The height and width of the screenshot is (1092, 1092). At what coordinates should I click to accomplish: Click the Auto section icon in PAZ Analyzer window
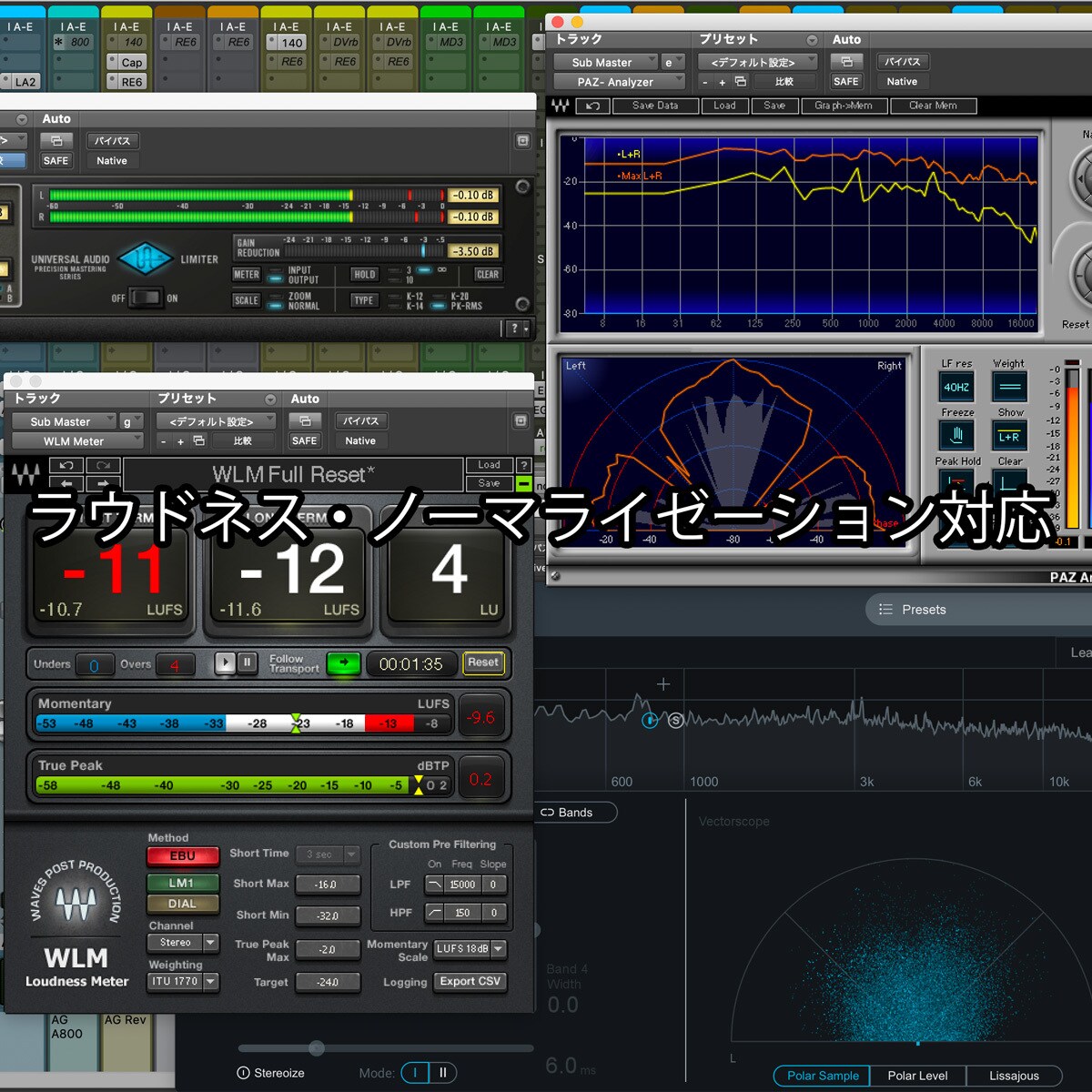(x=846, y=62)
